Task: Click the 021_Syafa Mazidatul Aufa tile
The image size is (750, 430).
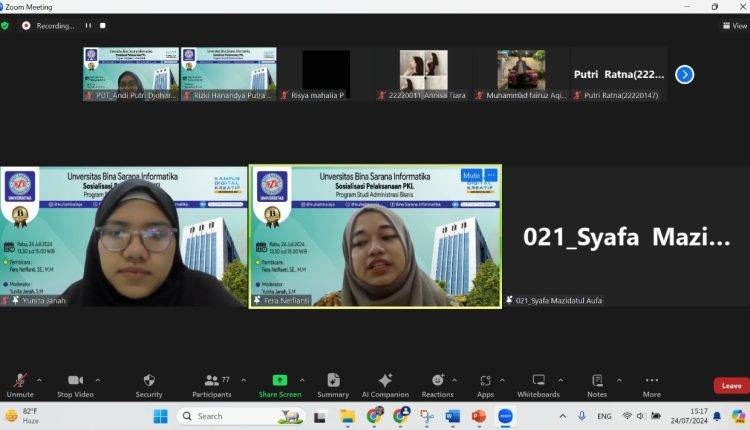Action: 627,236
